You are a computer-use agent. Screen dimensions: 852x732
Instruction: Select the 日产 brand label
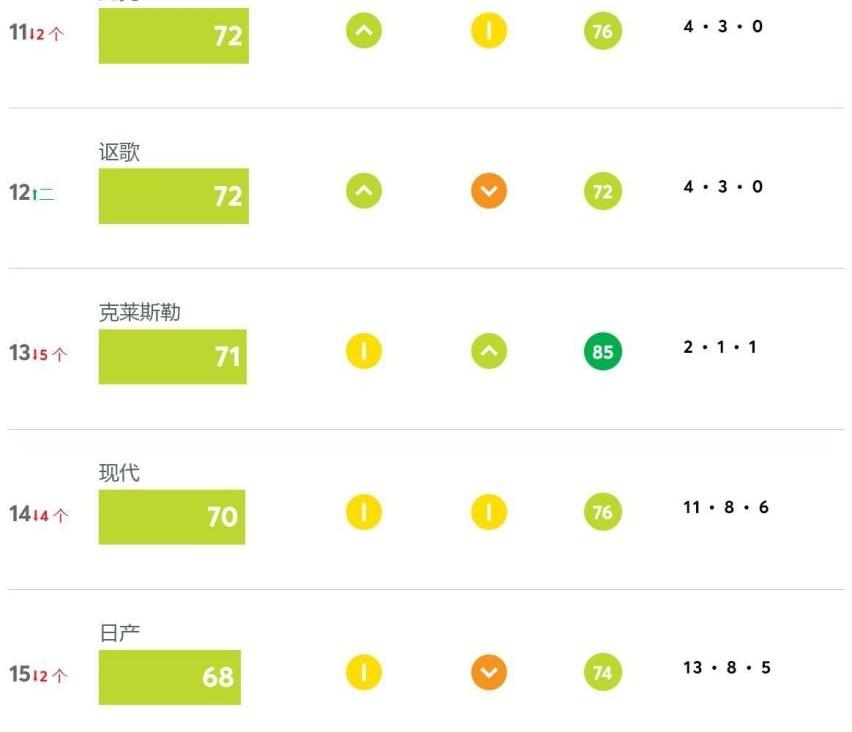[x=119, y=633]
